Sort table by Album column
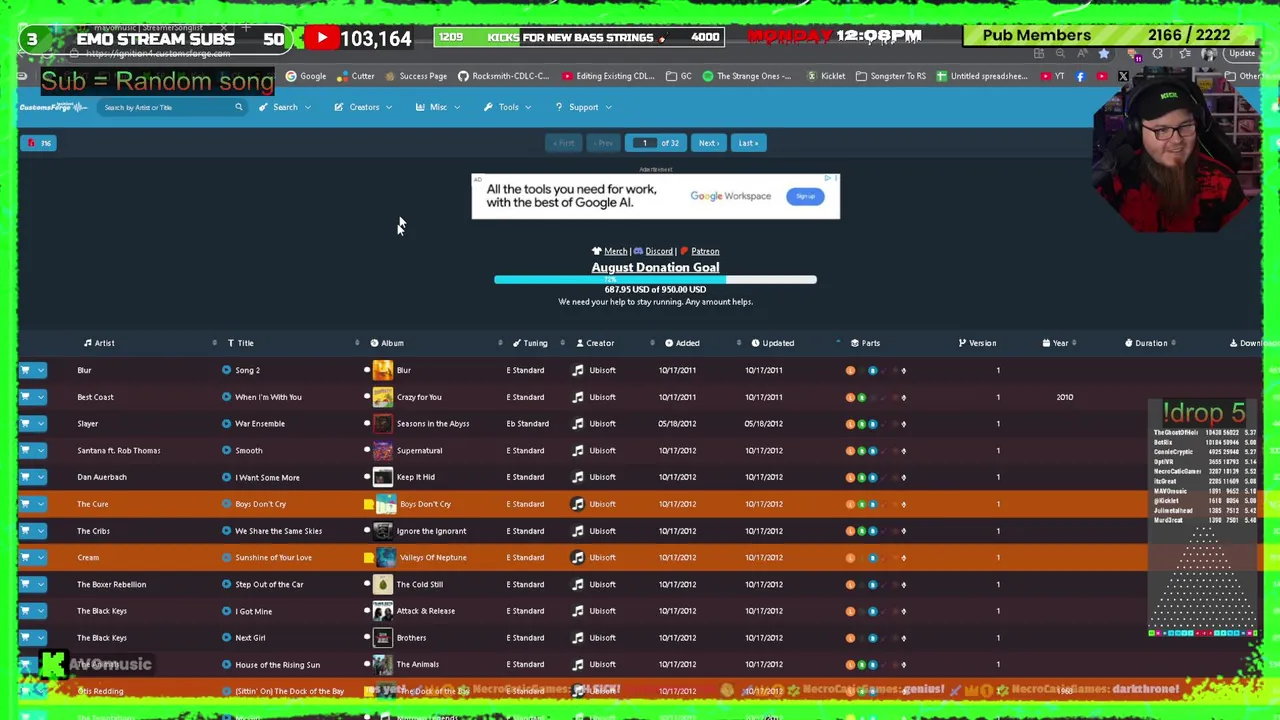 (x=387, y=343)
